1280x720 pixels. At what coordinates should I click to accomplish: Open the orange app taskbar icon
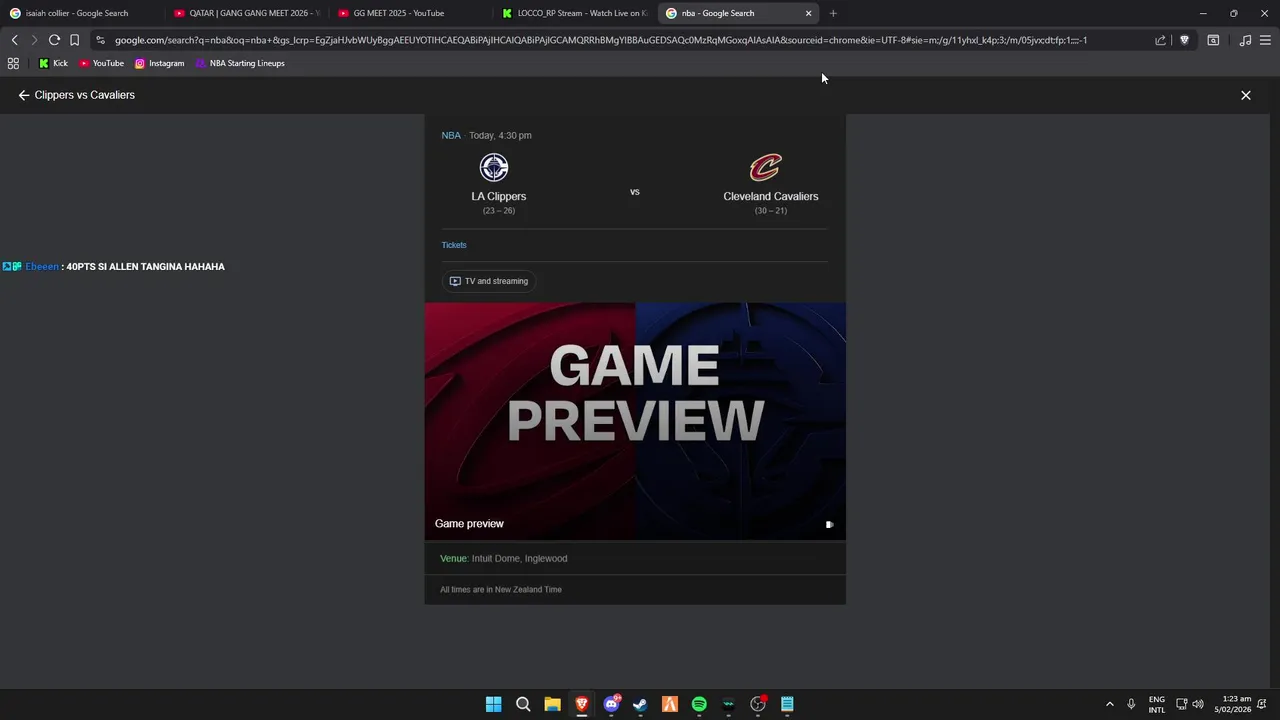pyautogui.click(x=670, y=704)
